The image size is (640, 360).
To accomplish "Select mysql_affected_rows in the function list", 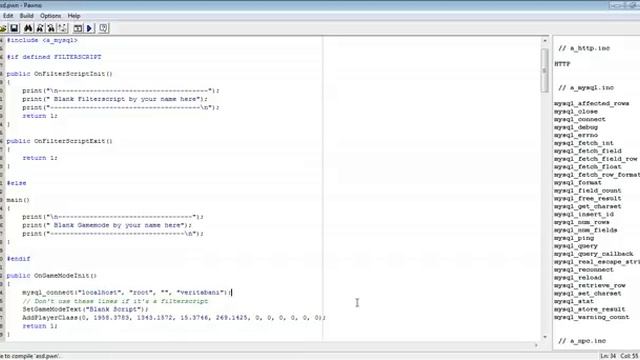I will pyautogui.click(x=591, y=104).
